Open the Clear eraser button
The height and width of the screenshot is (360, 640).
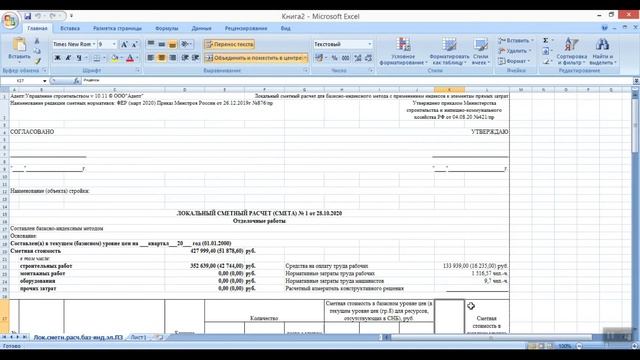(546, 61)
